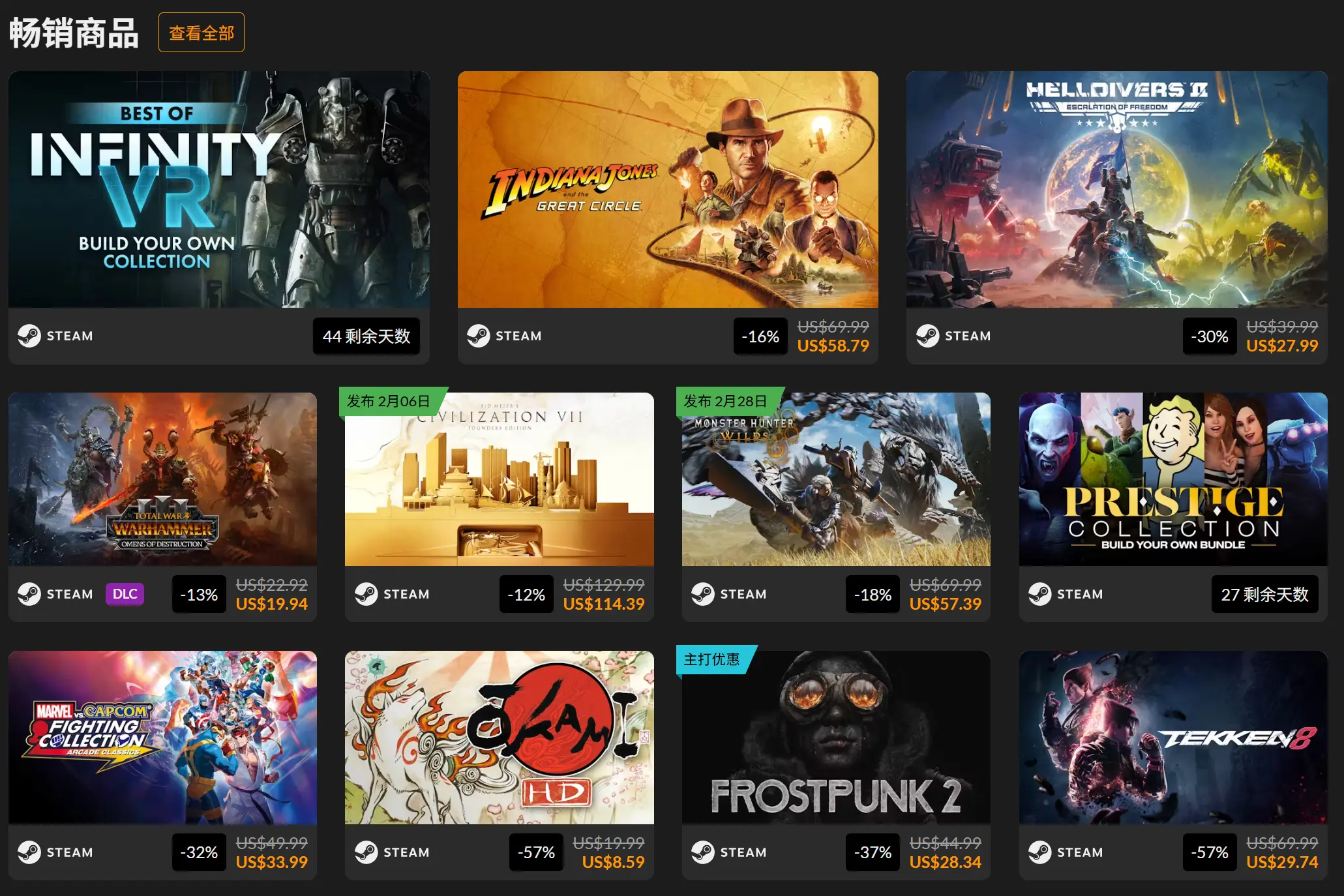Click Steam icon under Indiana Jones card
The image size is (1344, 896).
click(x=478, y=336)
